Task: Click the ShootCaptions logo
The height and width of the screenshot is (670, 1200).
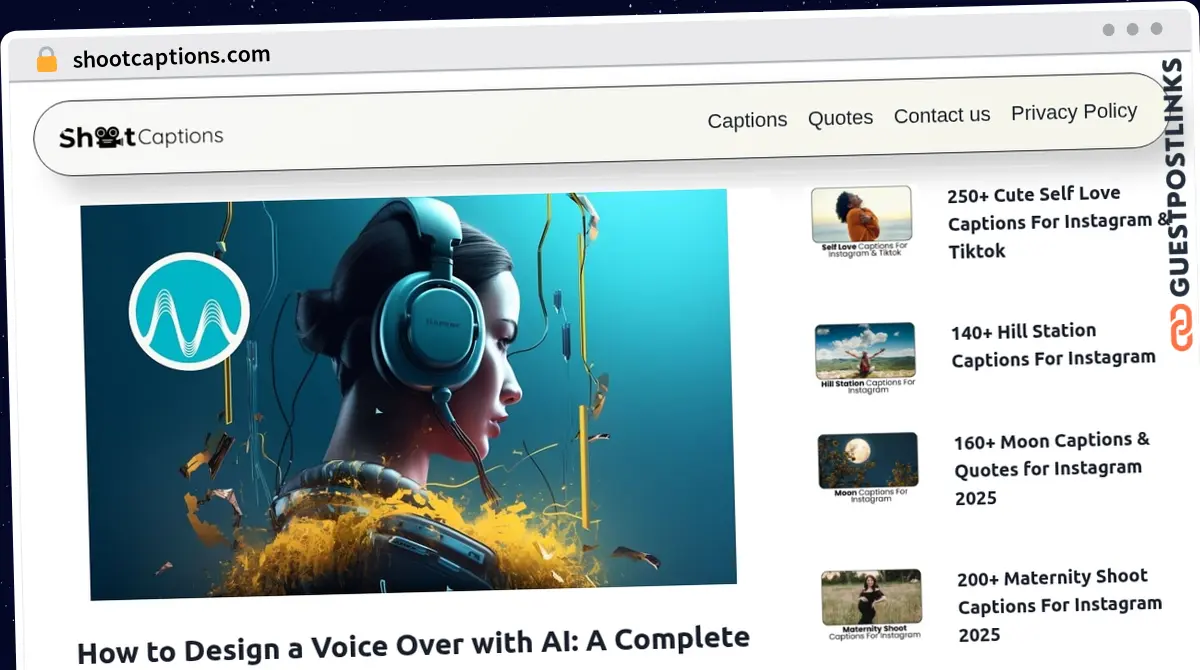Action: [x=141, y=137]
